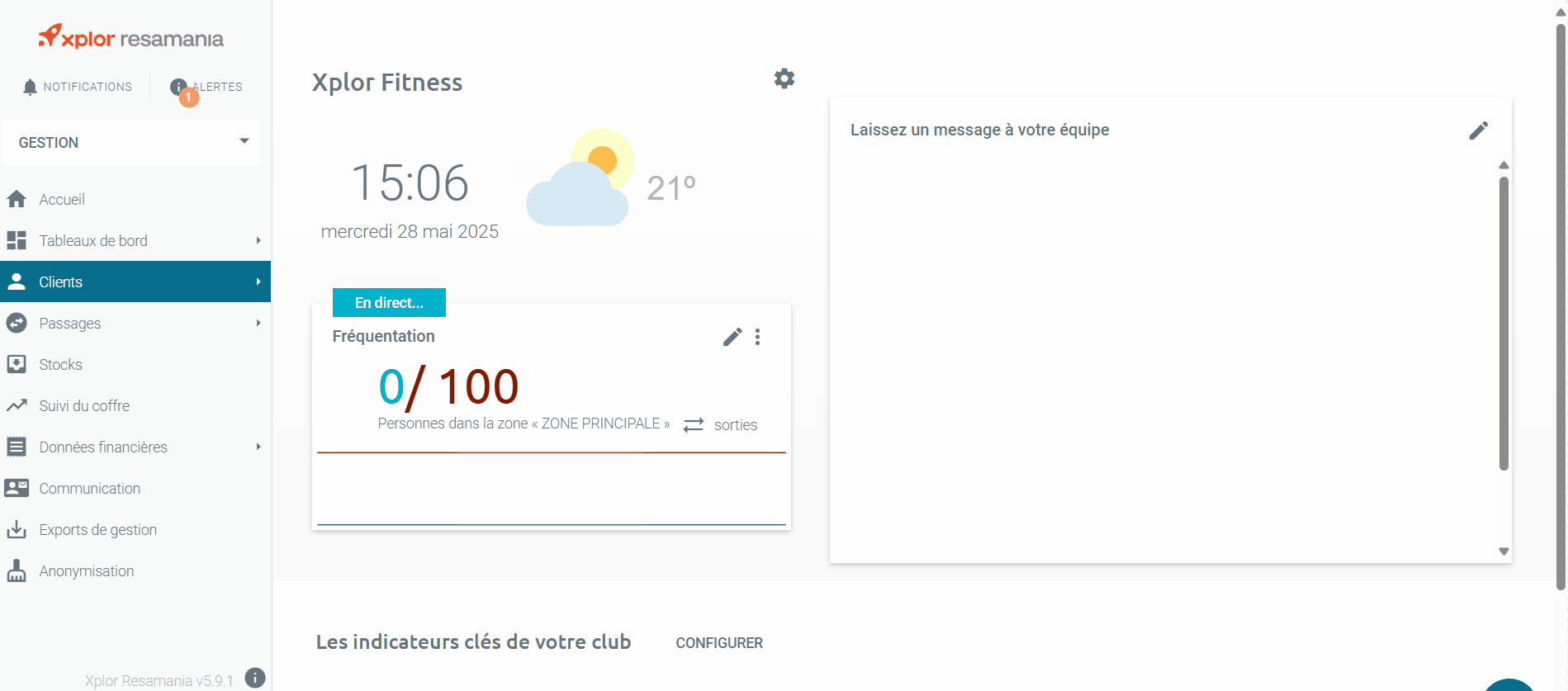Click the Suivi du coffre trend icon

coord(17,405)
